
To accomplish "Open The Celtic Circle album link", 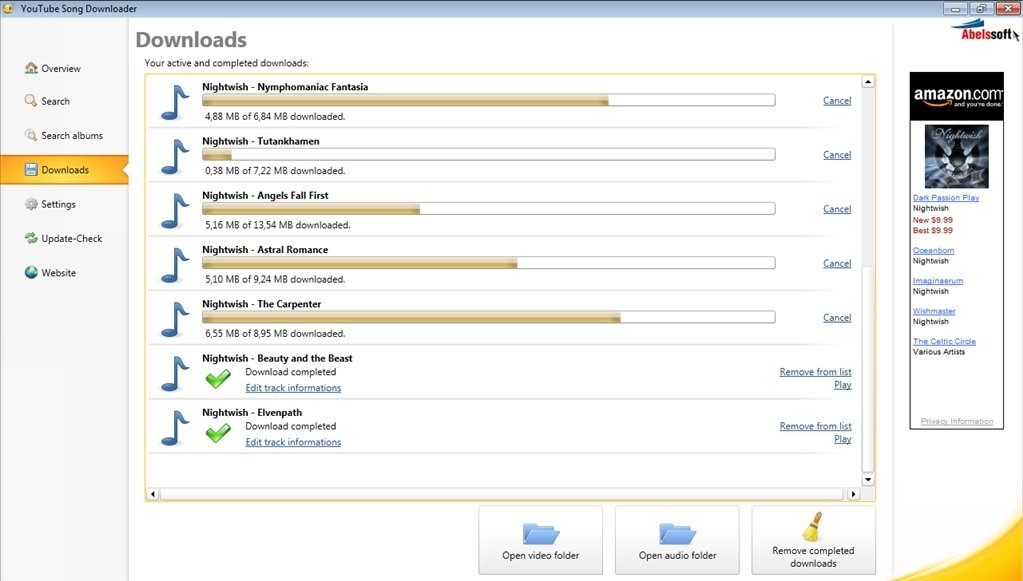I will (x=944, y=341).
